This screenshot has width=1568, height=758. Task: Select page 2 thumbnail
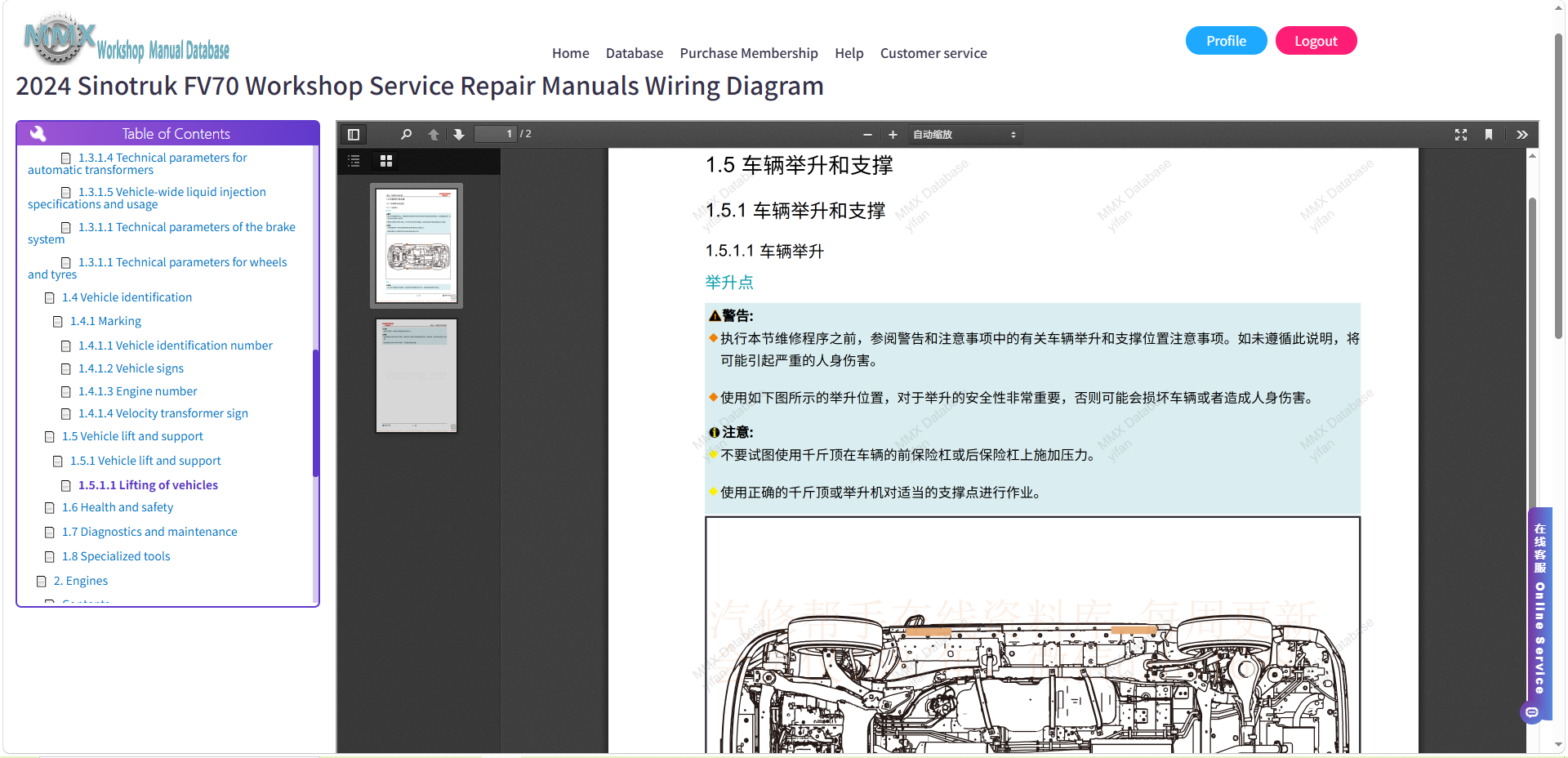[x=416, y=376]
